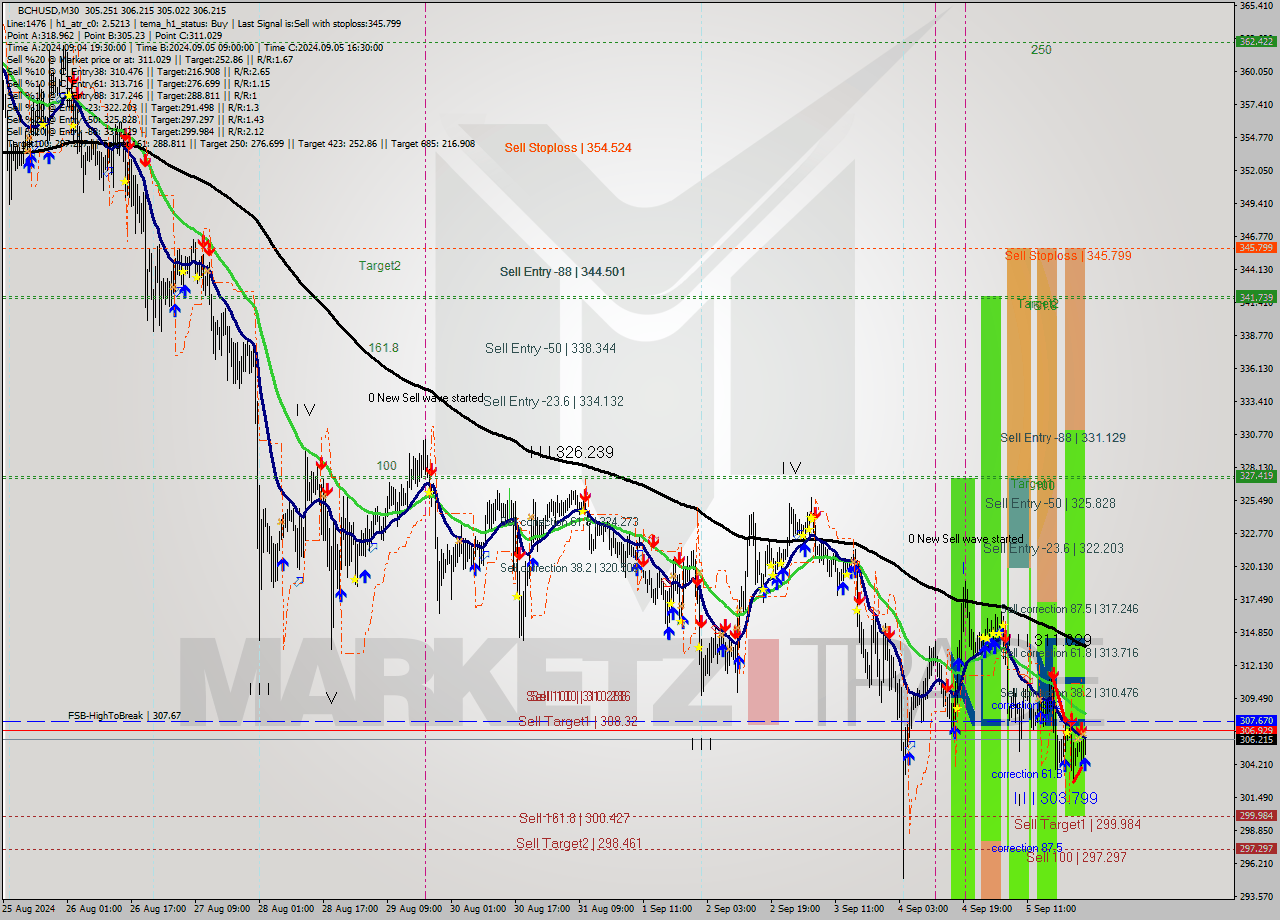This screenshot has height=920, width=1280.
Task: Select the 327.419 green price tag on axis
Action: (x=1255, y=476)
